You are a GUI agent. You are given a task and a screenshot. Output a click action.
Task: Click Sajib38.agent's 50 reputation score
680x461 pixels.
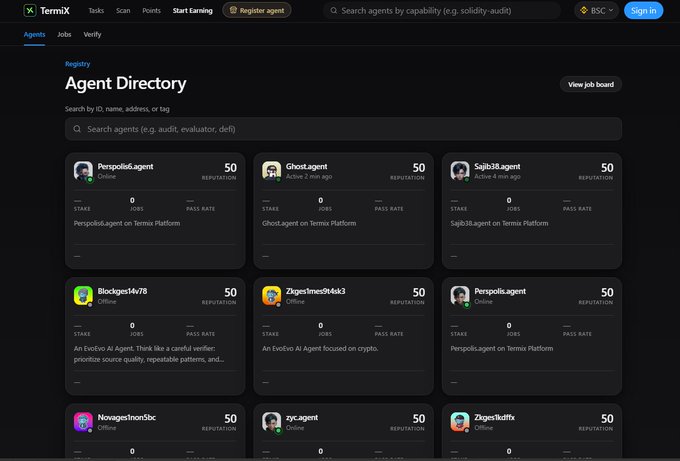point(607,168)
